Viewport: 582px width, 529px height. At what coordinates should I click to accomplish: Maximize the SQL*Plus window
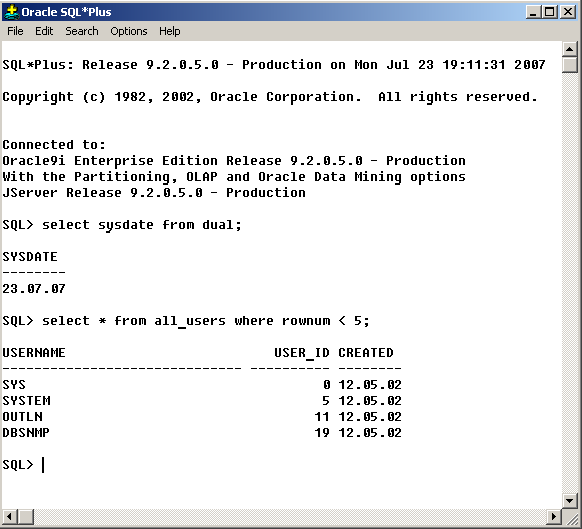pos(550,12)
